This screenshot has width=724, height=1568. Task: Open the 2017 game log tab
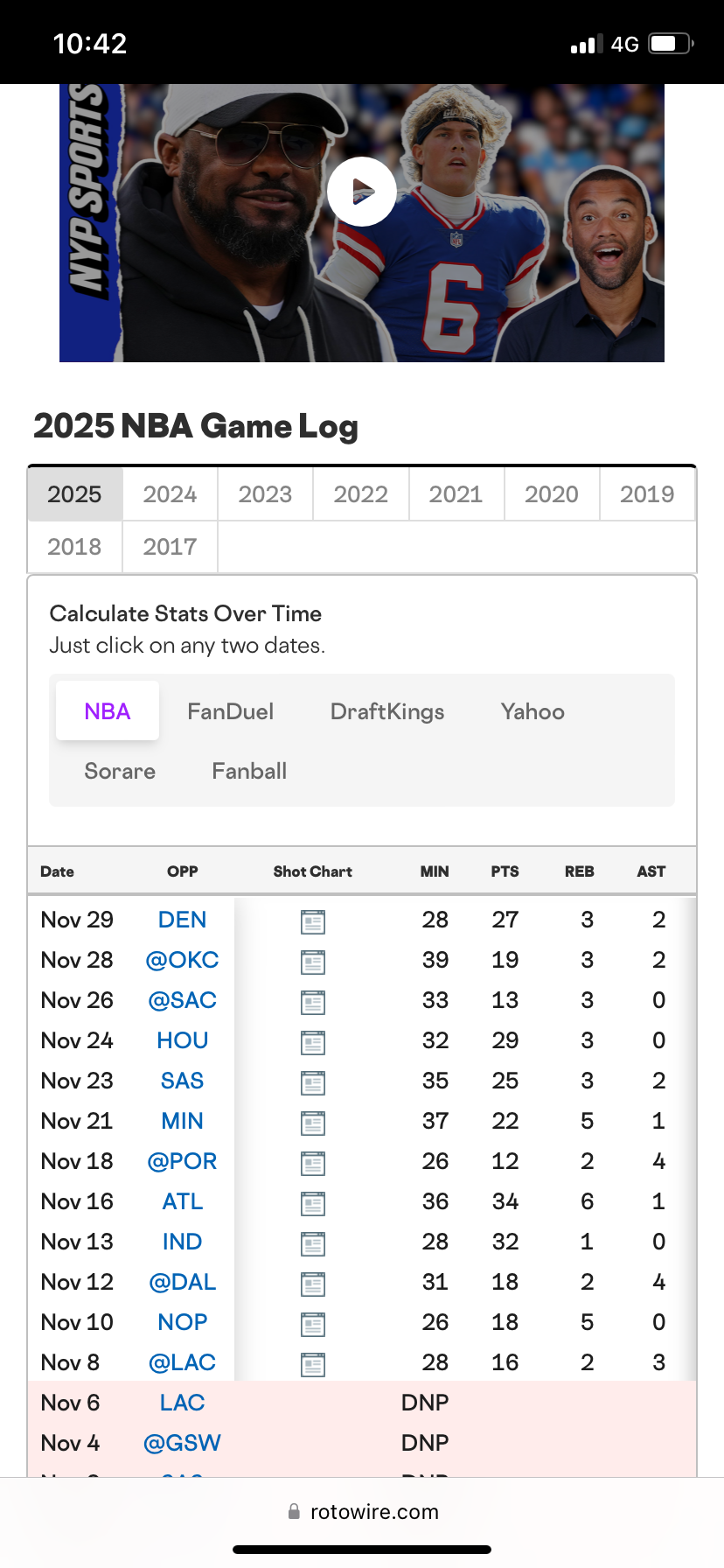[170, 547]
